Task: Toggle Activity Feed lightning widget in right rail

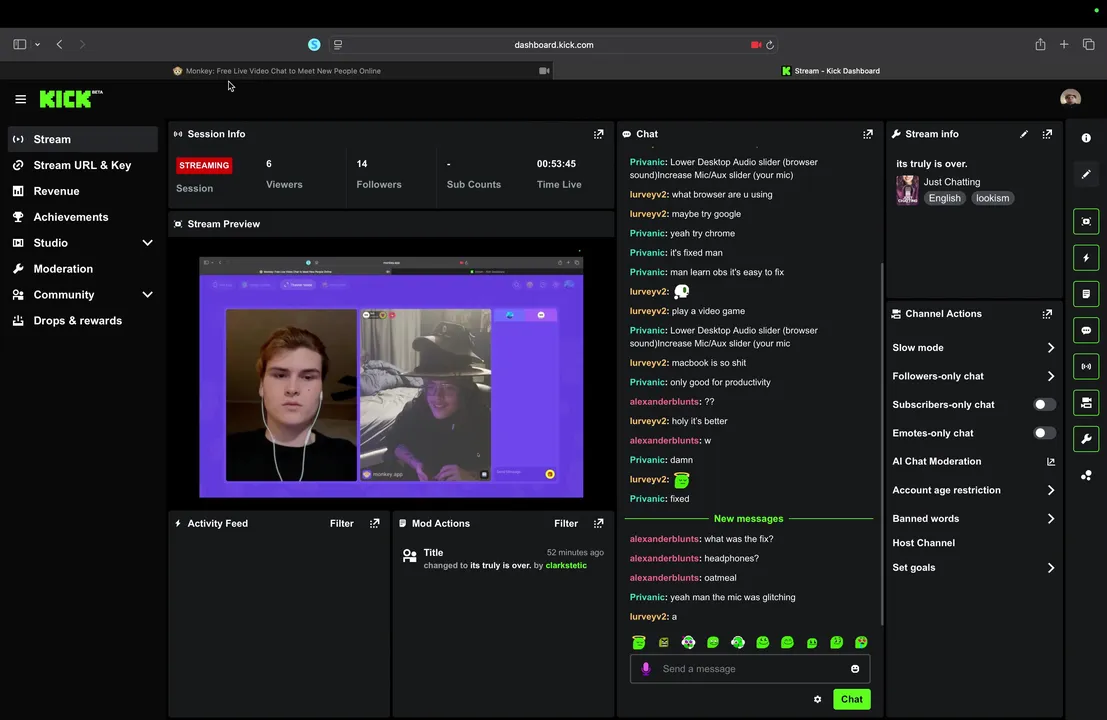Action: pos(1086,258)
